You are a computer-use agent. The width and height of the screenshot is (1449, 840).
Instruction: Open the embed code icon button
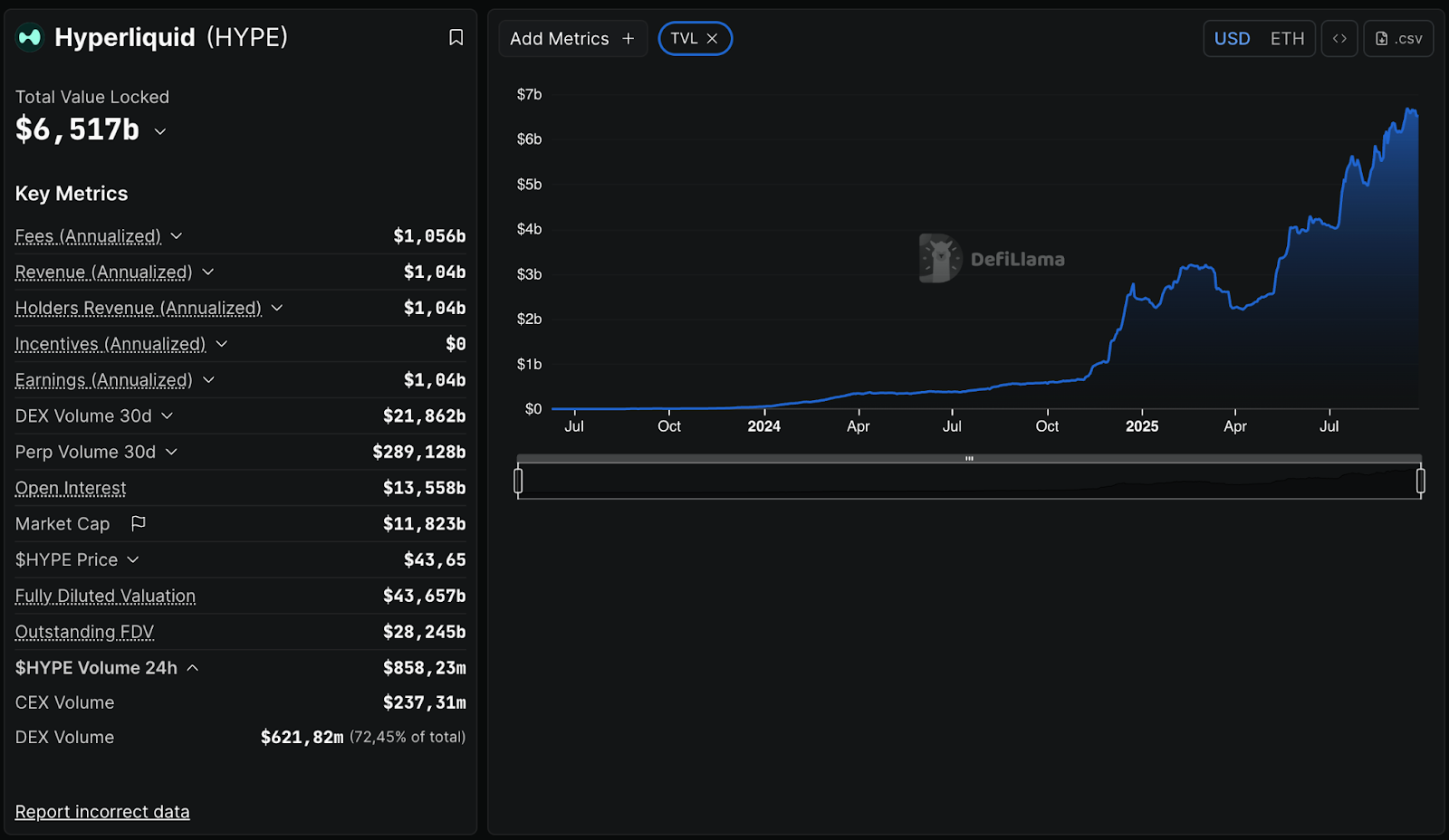click(1339, 39)
